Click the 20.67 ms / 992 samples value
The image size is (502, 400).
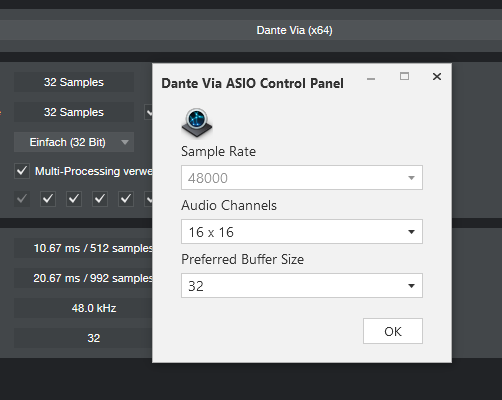tap(83, 278)
